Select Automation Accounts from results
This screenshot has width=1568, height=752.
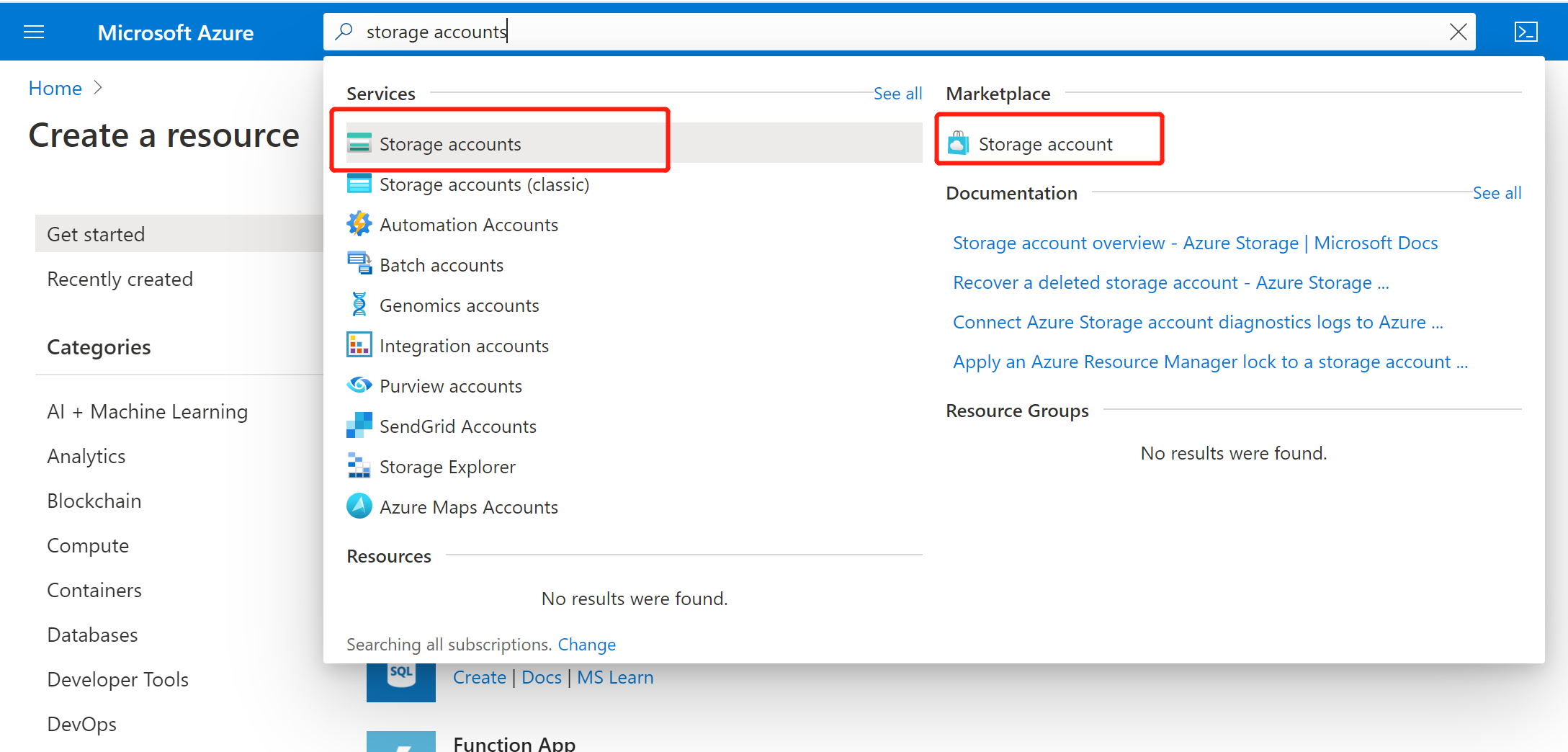(x=634, y=224)
